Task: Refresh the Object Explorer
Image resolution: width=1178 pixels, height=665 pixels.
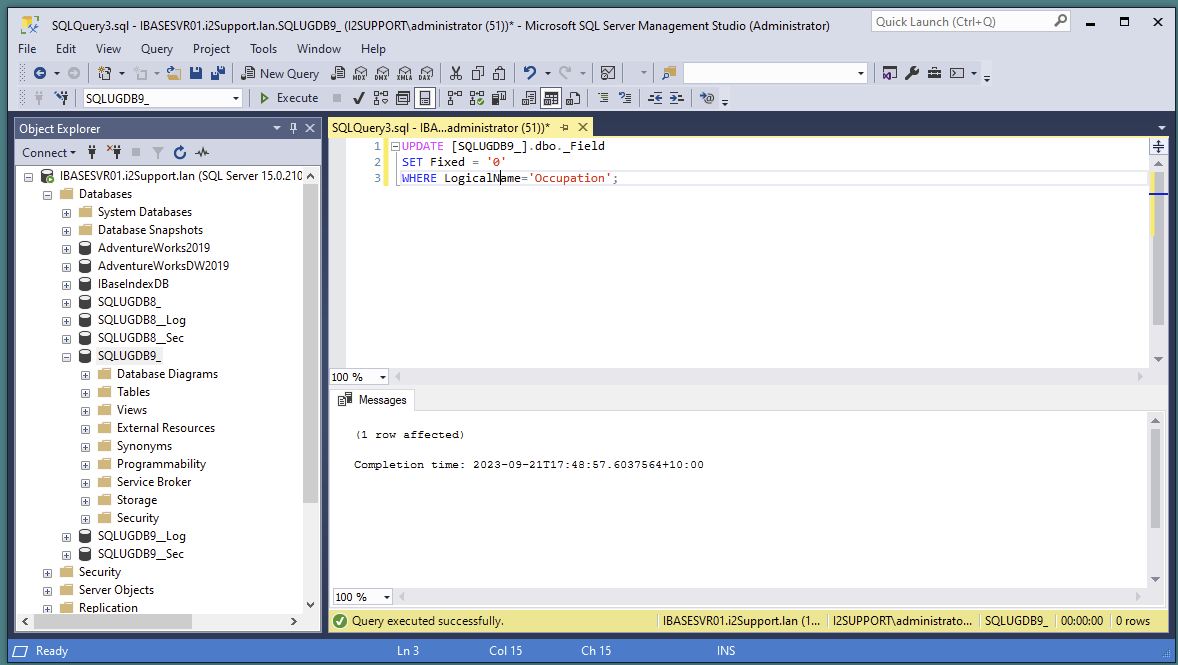Action: click(x=179, y=152)
